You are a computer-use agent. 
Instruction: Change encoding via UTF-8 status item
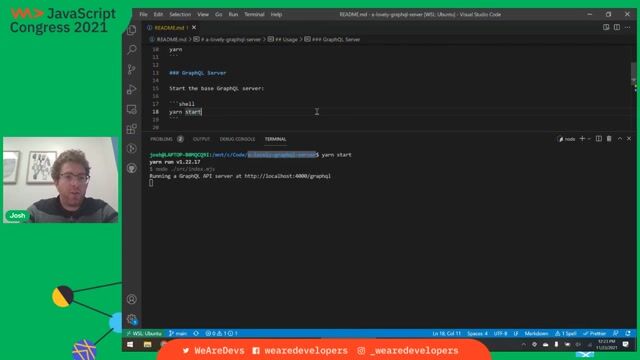point(500,333)
